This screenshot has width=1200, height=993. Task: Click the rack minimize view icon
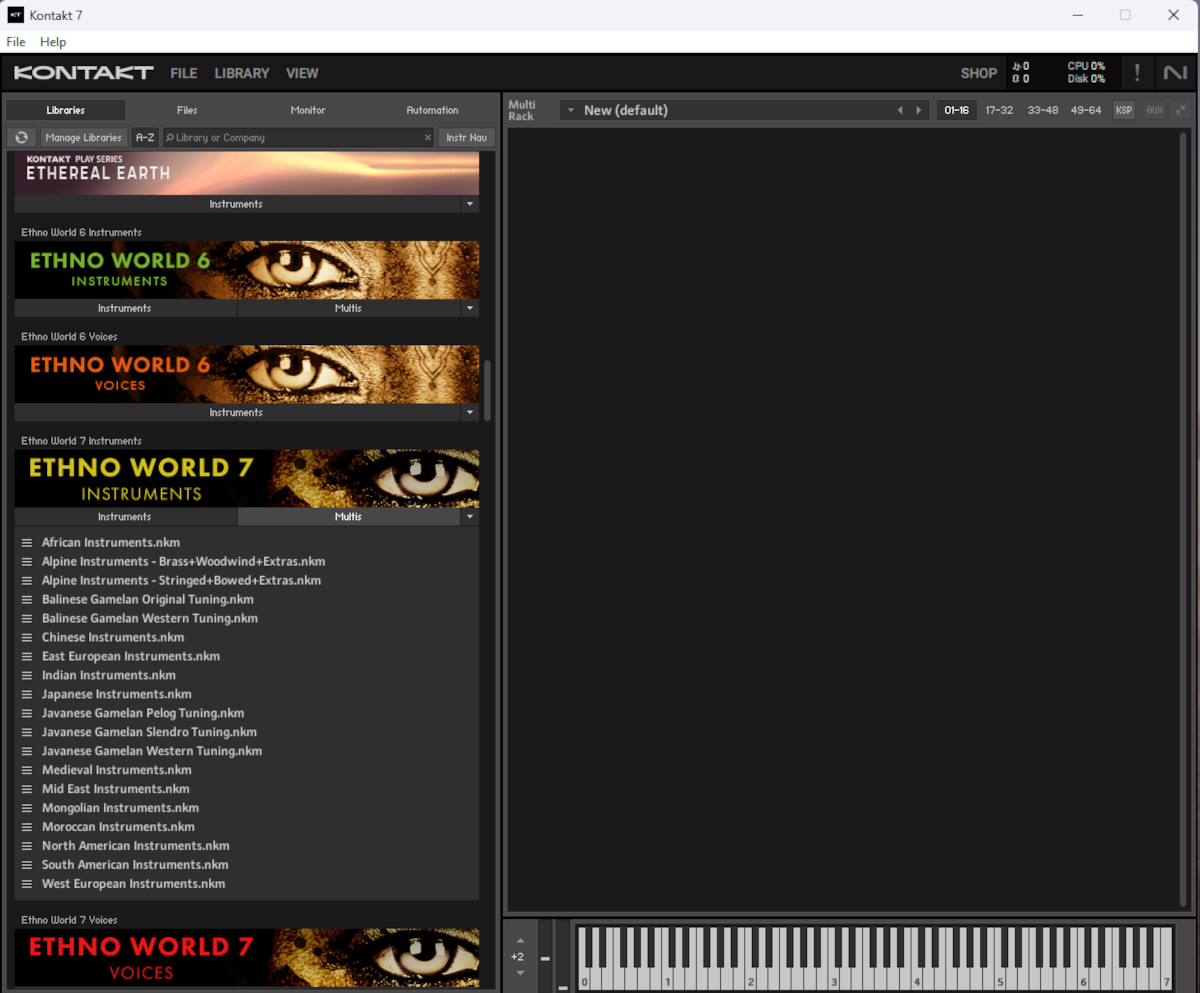(x=1181, y=110)
